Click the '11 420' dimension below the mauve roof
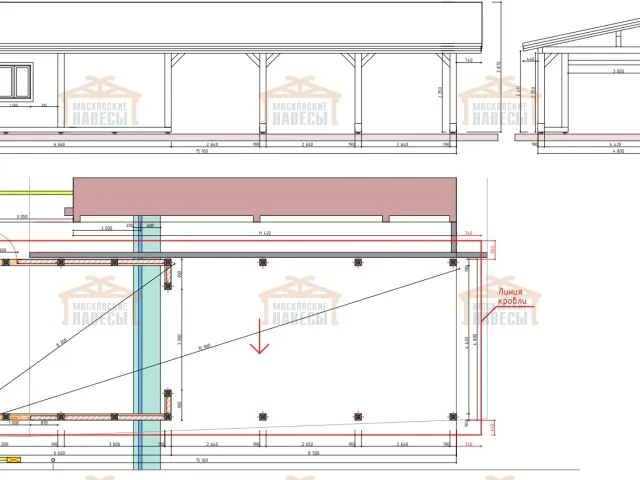Image resolution: width=640 pixels, height=480 pixels. 265,233
